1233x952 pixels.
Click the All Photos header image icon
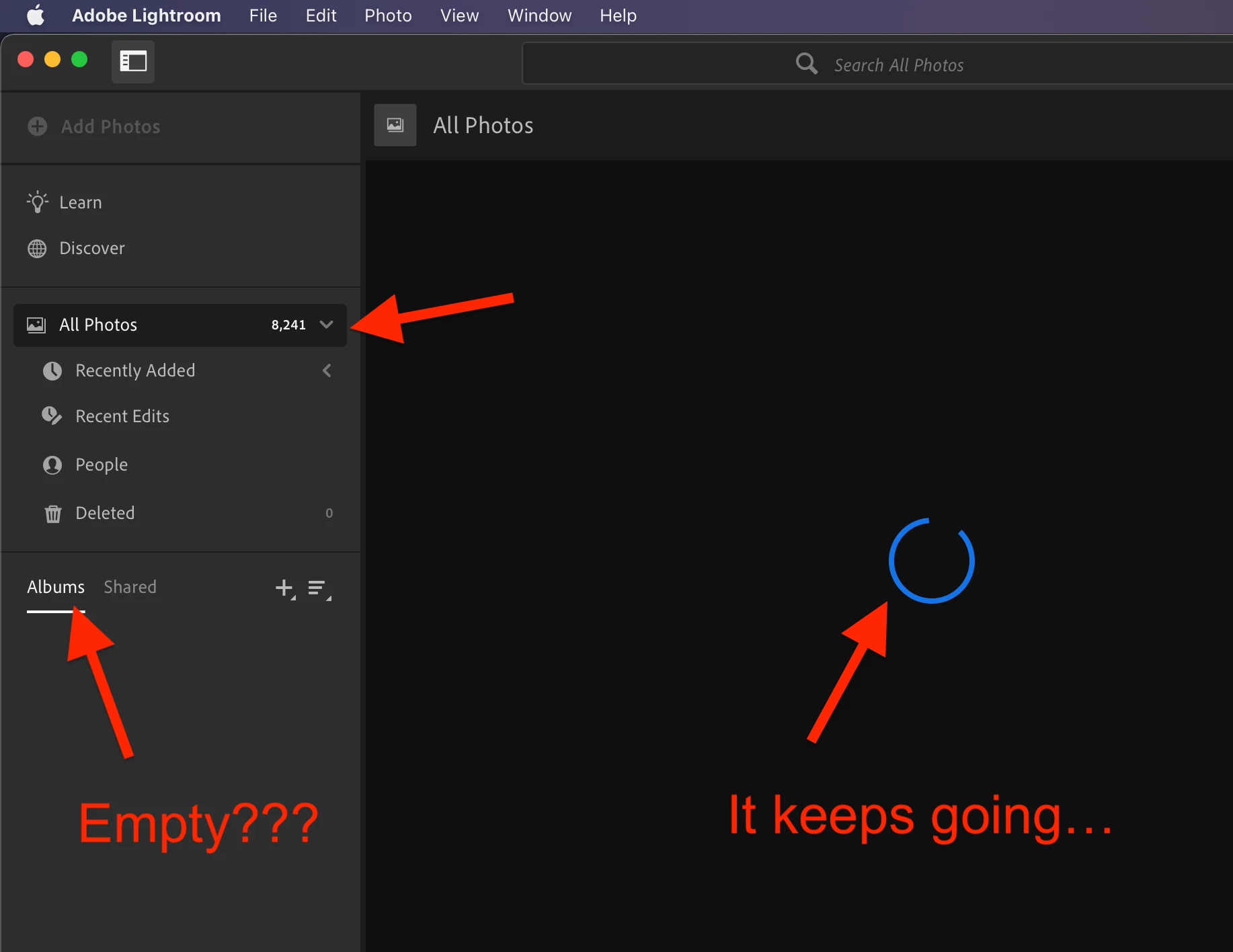pos(395,125)
